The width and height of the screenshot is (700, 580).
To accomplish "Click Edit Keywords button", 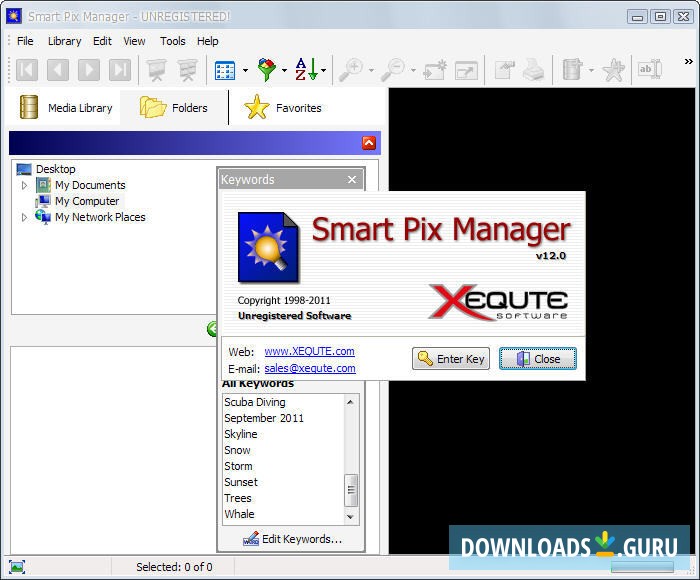I will [292, 539].
